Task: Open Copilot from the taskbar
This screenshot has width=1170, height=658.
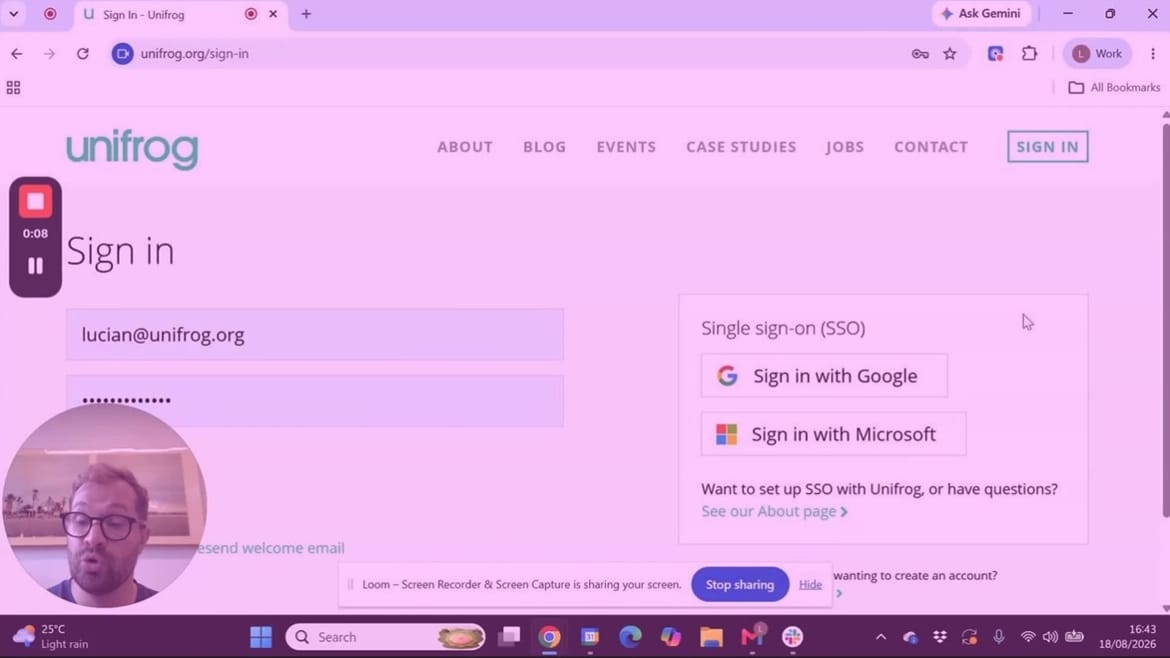Action: coord(671,637)
